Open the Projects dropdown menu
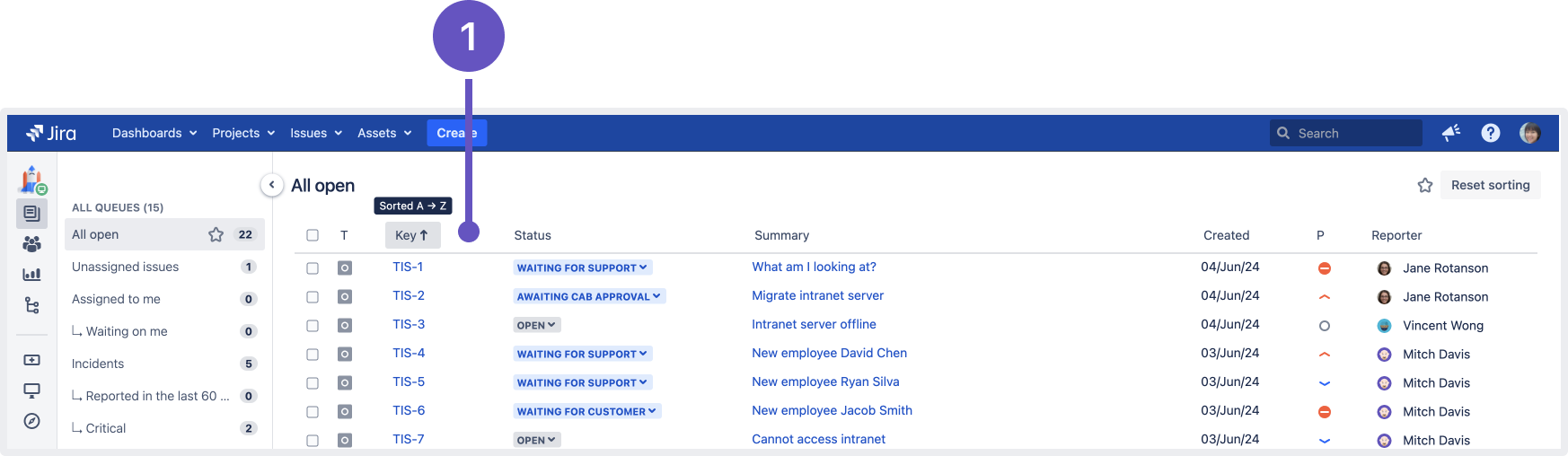Screen dimensions: 1568x456 pos(243,133)
